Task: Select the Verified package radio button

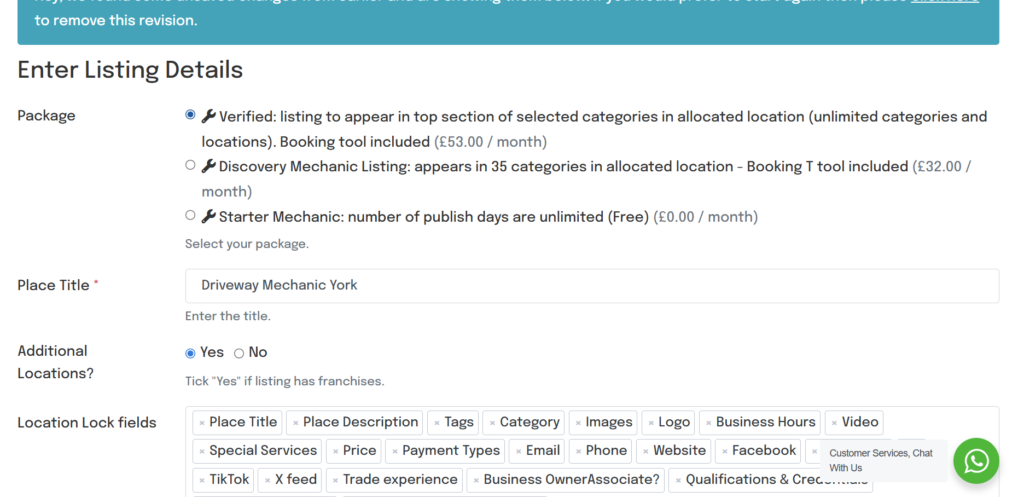Action: pos(190,115)
